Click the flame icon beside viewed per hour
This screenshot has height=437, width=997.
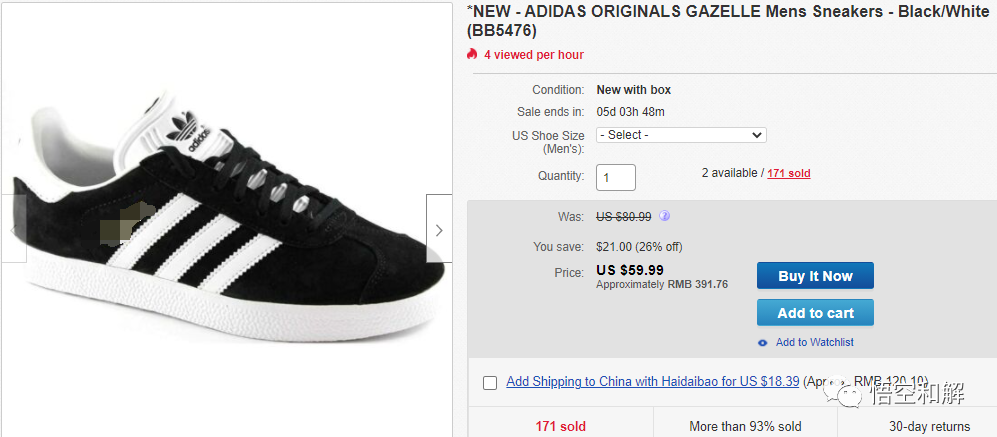(473, 55)
